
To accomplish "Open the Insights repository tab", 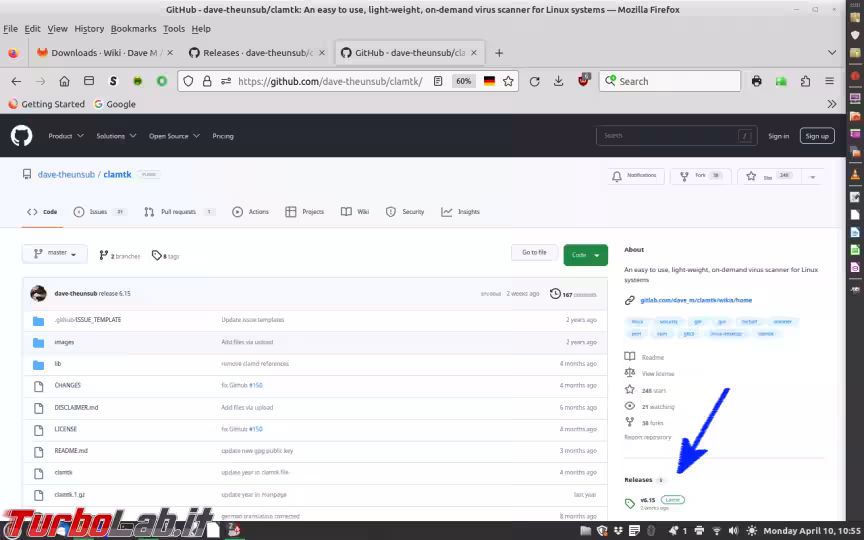I will [x=461, y=212].
